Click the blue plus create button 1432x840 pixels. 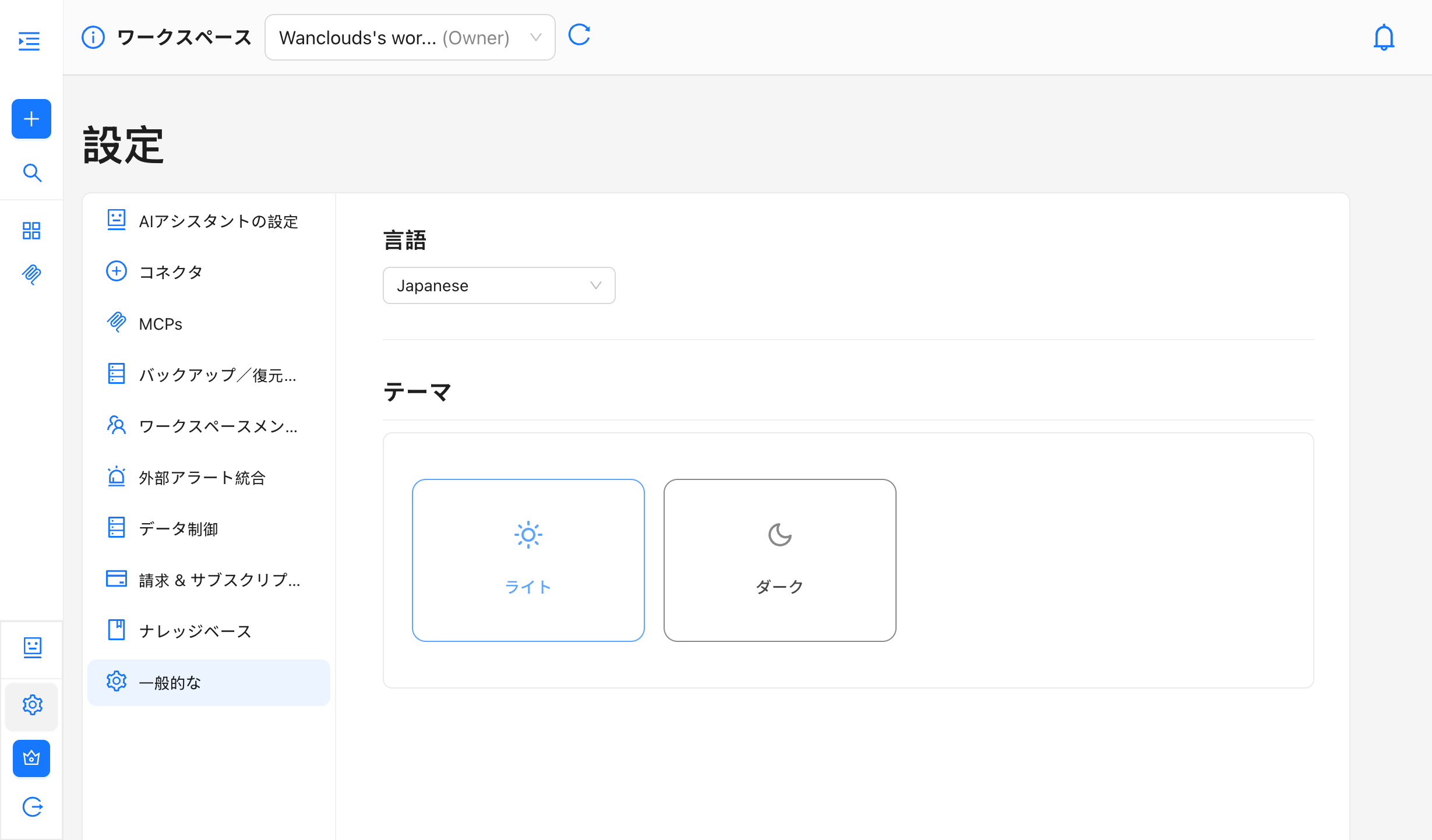click(31, 119)
